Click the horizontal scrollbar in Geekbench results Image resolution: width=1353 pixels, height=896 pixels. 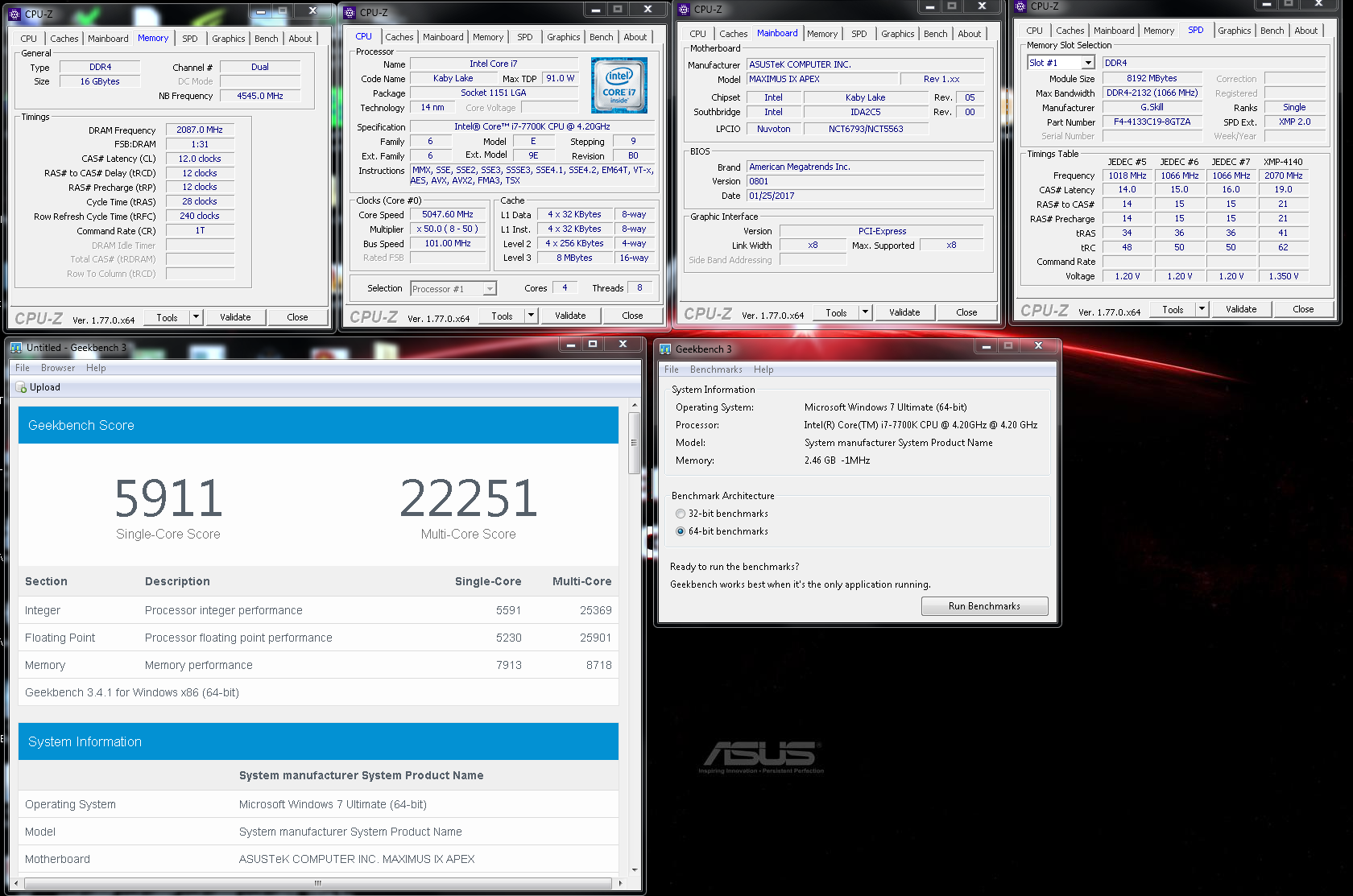(318, 883)
